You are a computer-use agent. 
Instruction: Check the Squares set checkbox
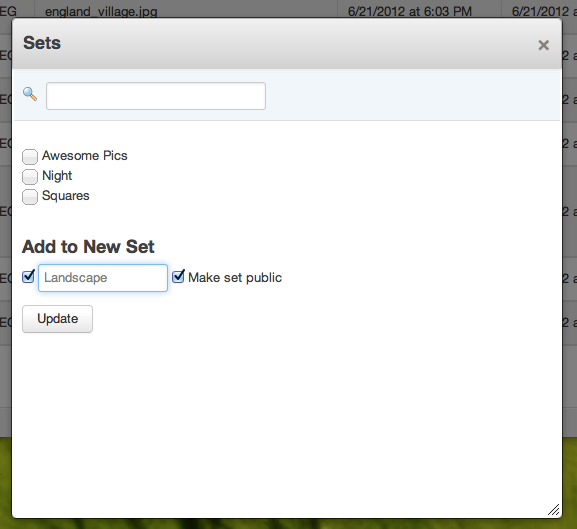pos(30,197)
